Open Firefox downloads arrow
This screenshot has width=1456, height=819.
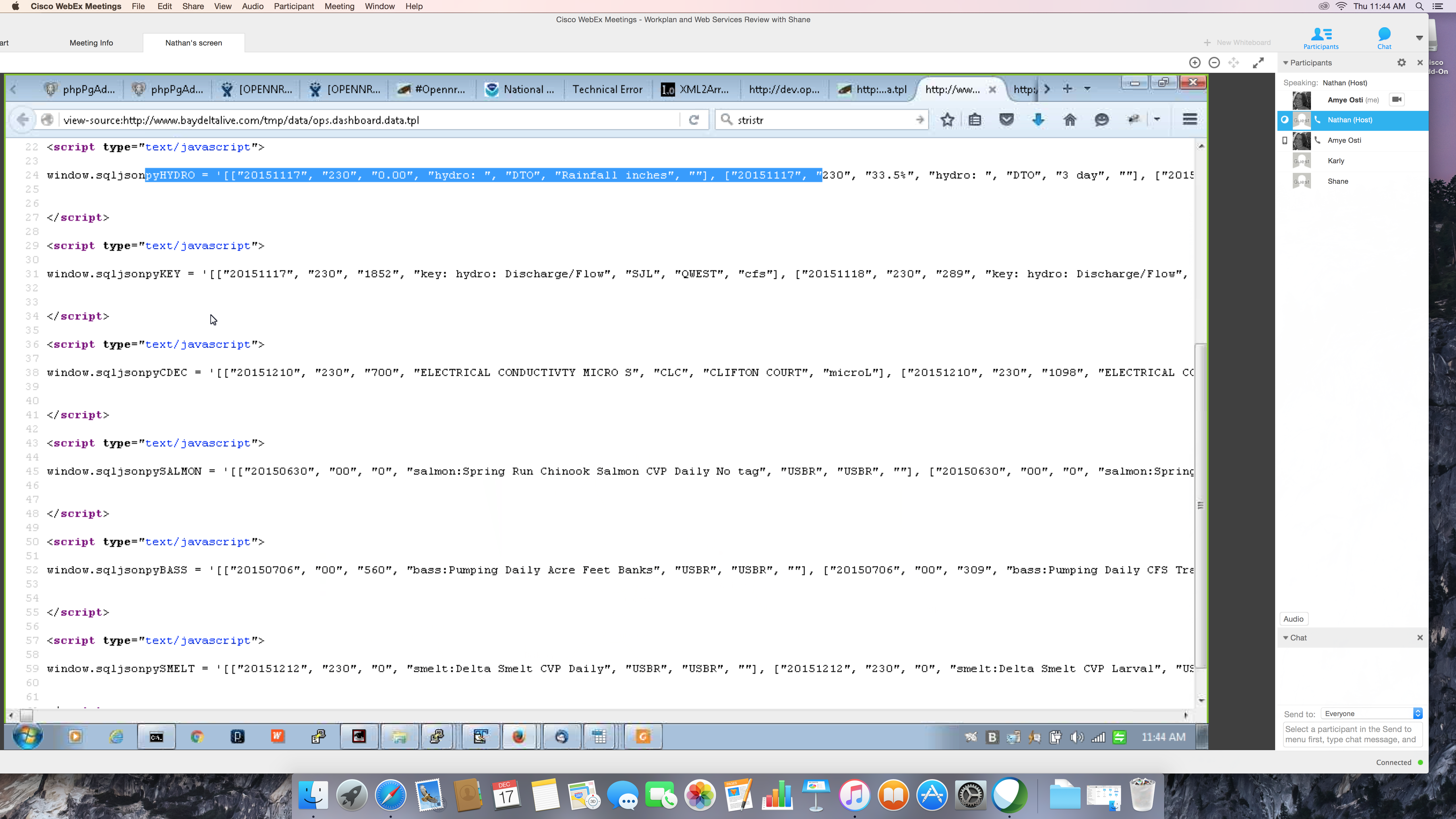(x=1038, y=120)
